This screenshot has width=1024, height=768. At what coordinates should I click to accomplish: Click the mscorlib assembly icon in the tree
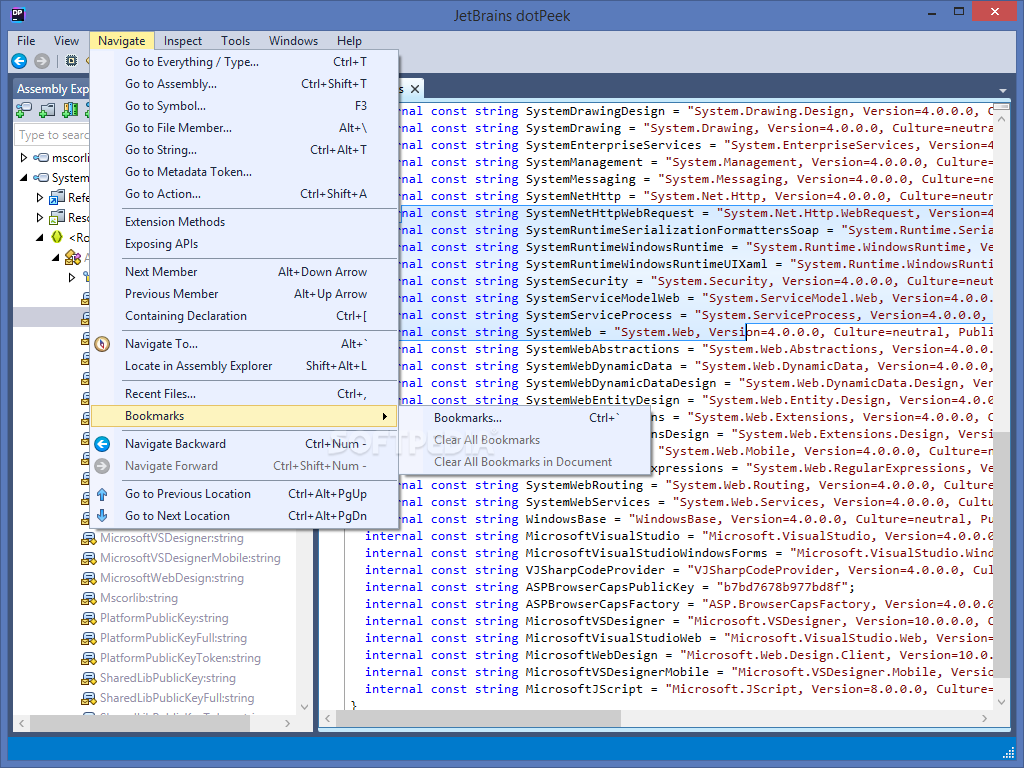tap(41, 157)
